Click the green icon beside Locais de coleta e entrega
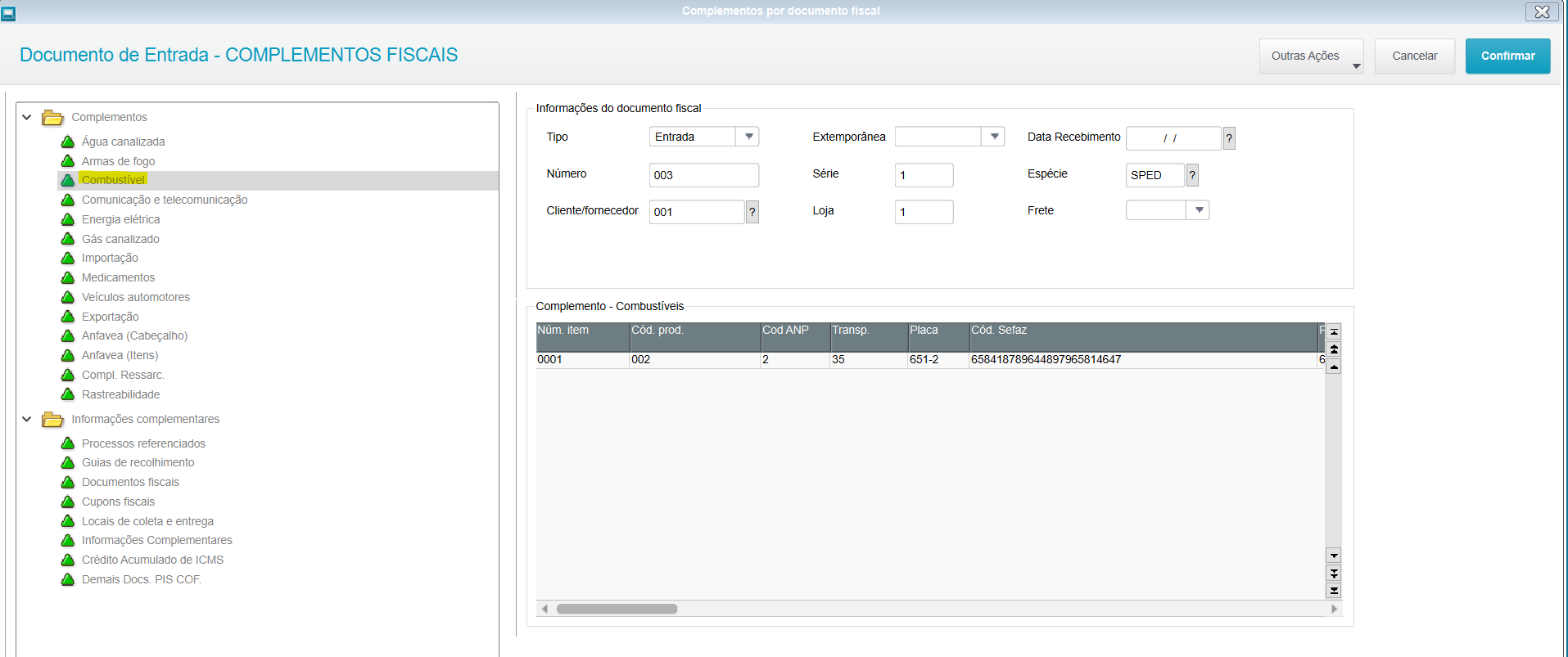Screen dimensions: 1568x657 (x=68, y=521)
